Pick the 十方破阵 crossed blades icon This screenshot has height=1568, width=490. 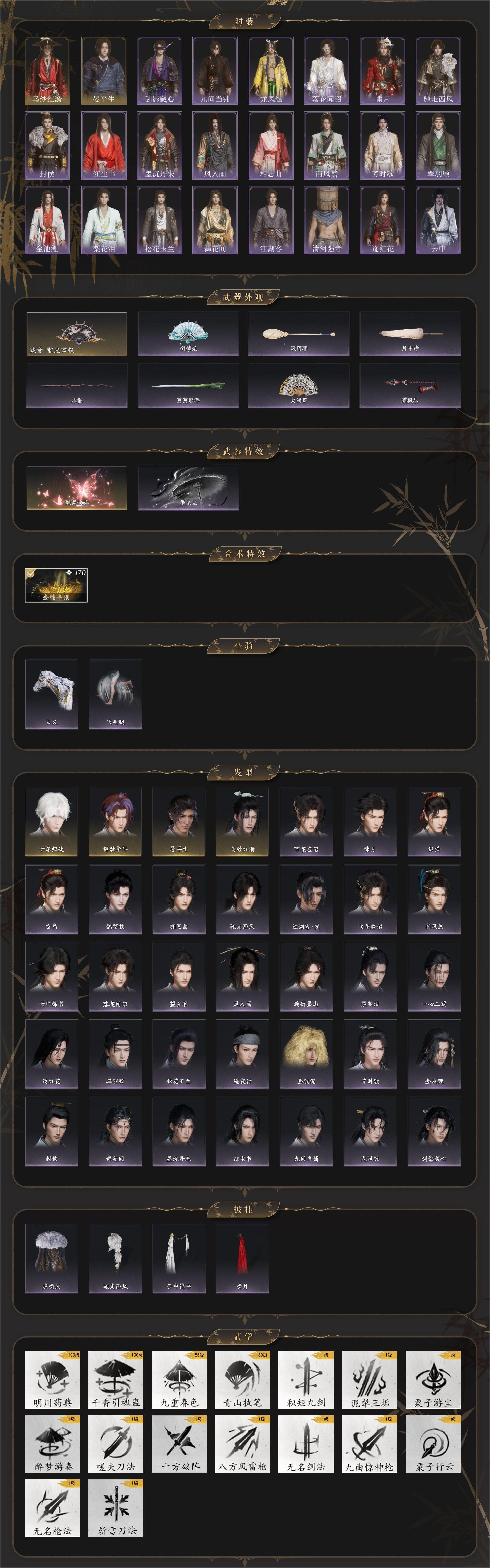coord(179,1444)
